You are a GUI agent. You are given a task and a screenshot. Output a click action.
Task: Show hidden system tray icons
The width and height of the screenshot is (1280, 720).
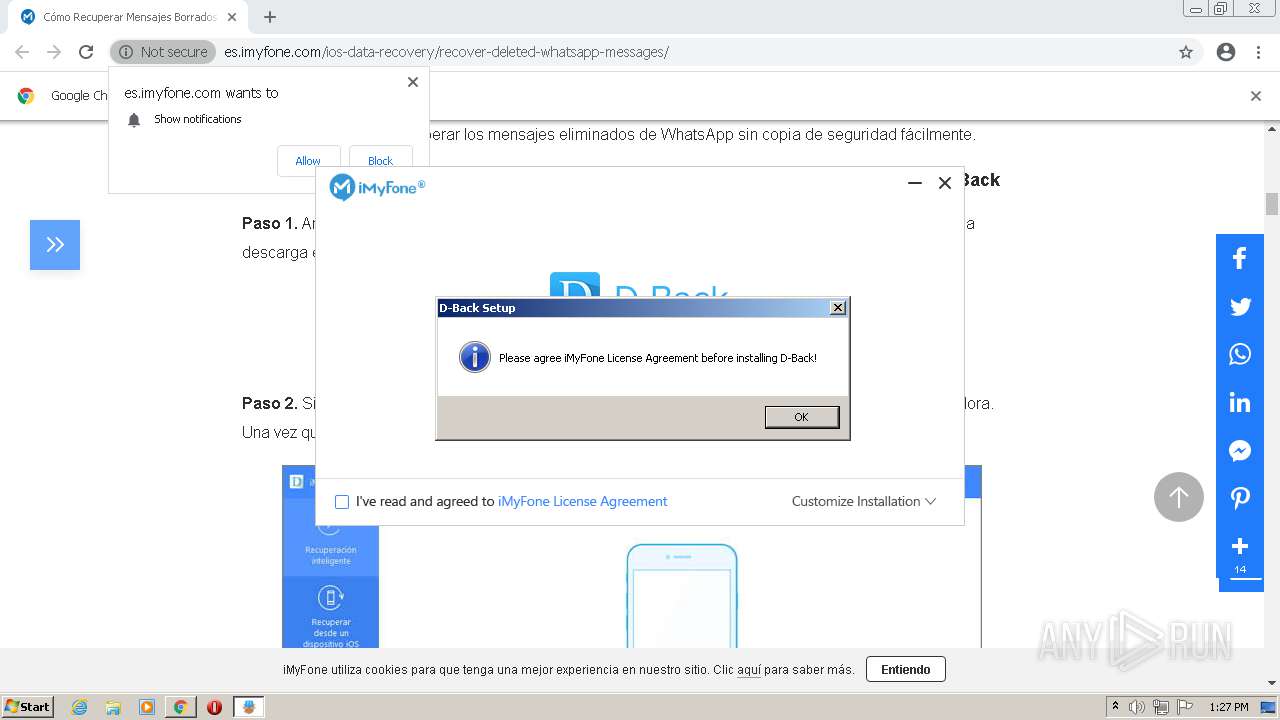tap(1115, 707)
